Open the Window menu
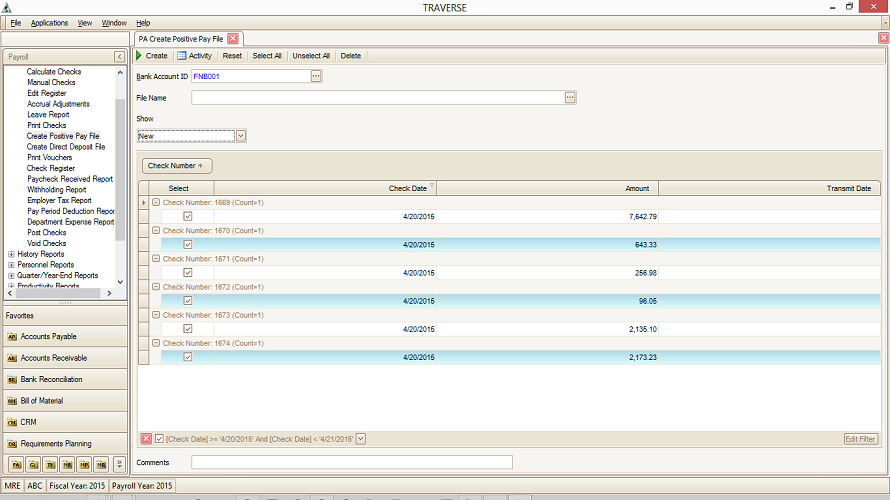Screen dimensions: 890x500 coord(114,22)
